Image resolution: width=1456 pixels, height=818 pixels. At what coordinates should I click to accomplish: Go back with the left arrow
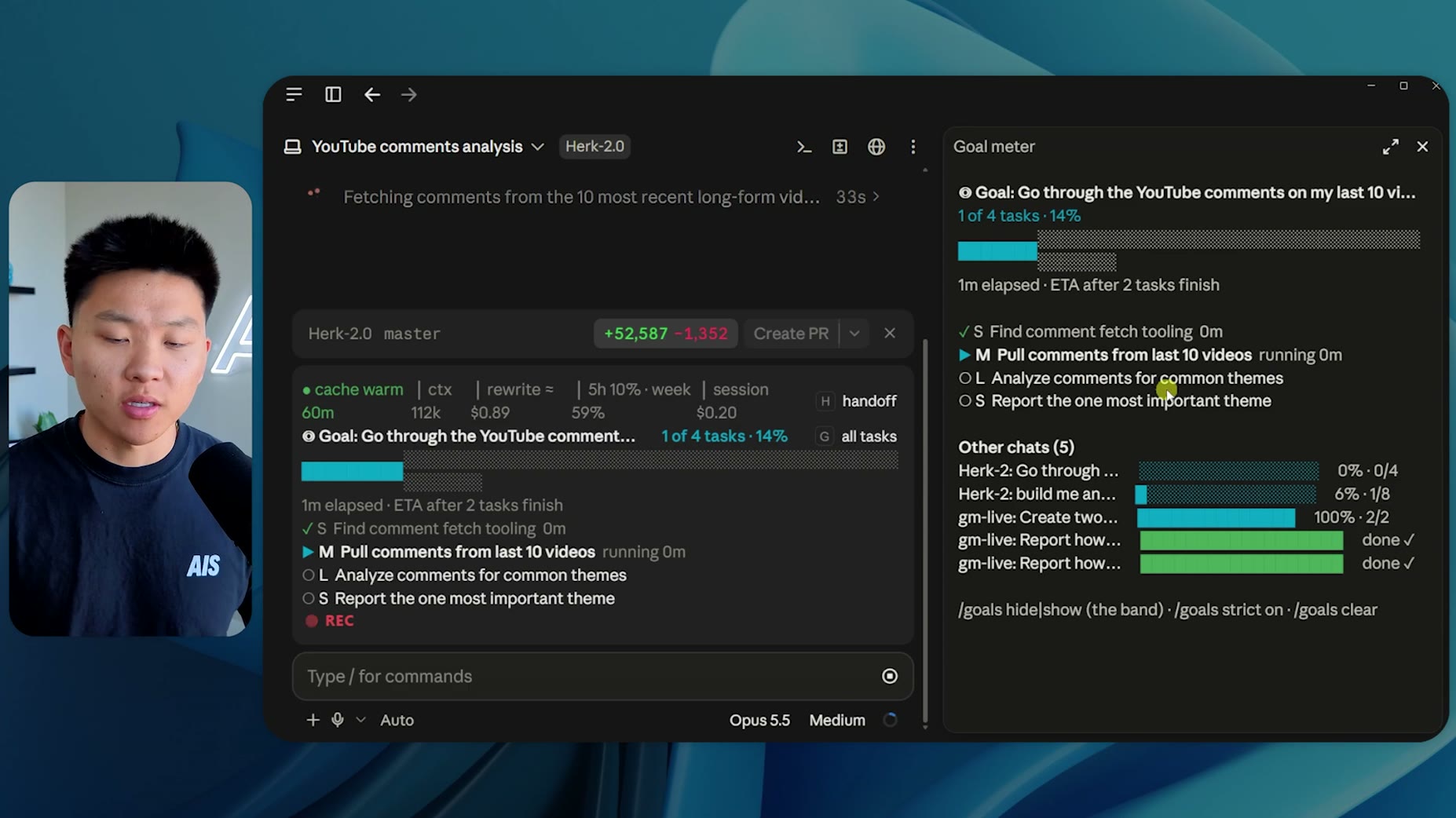pyautogui.click(x=372, y=95)
